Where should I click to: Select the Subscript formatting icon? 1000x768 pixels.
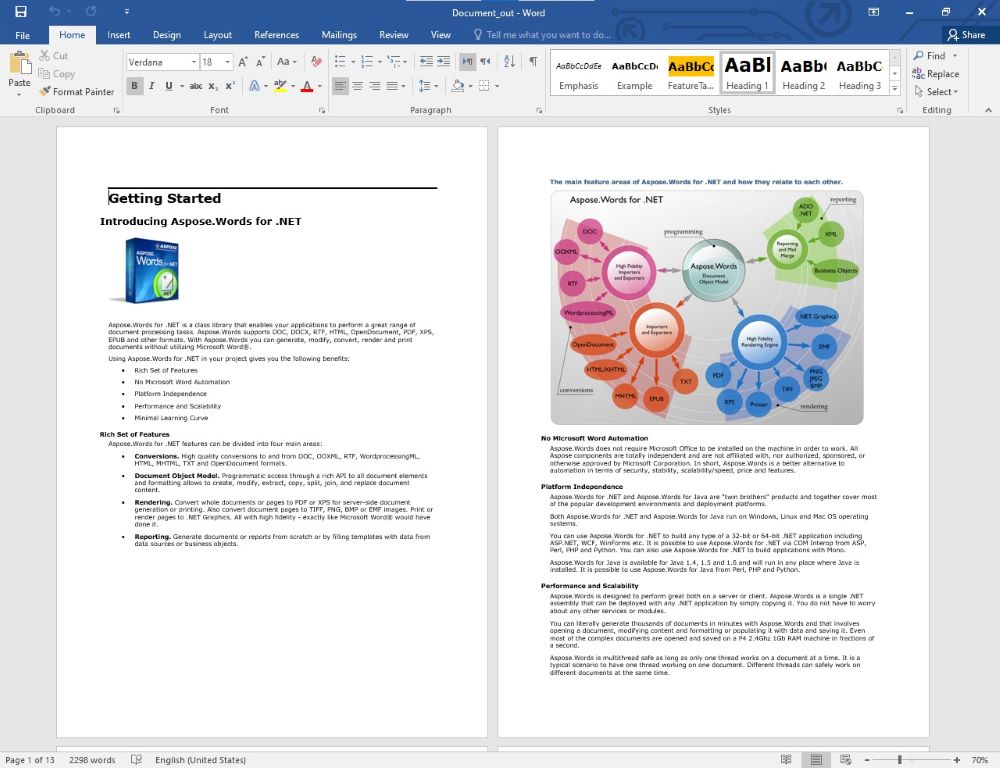[213, 84]
